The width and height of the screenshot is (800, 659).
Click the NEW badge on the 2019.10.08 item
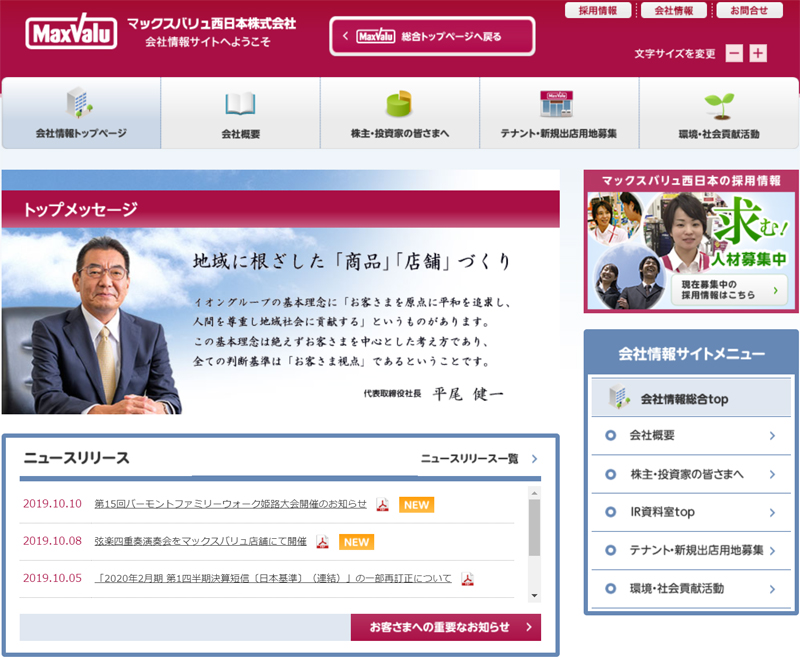coord(356,542)
